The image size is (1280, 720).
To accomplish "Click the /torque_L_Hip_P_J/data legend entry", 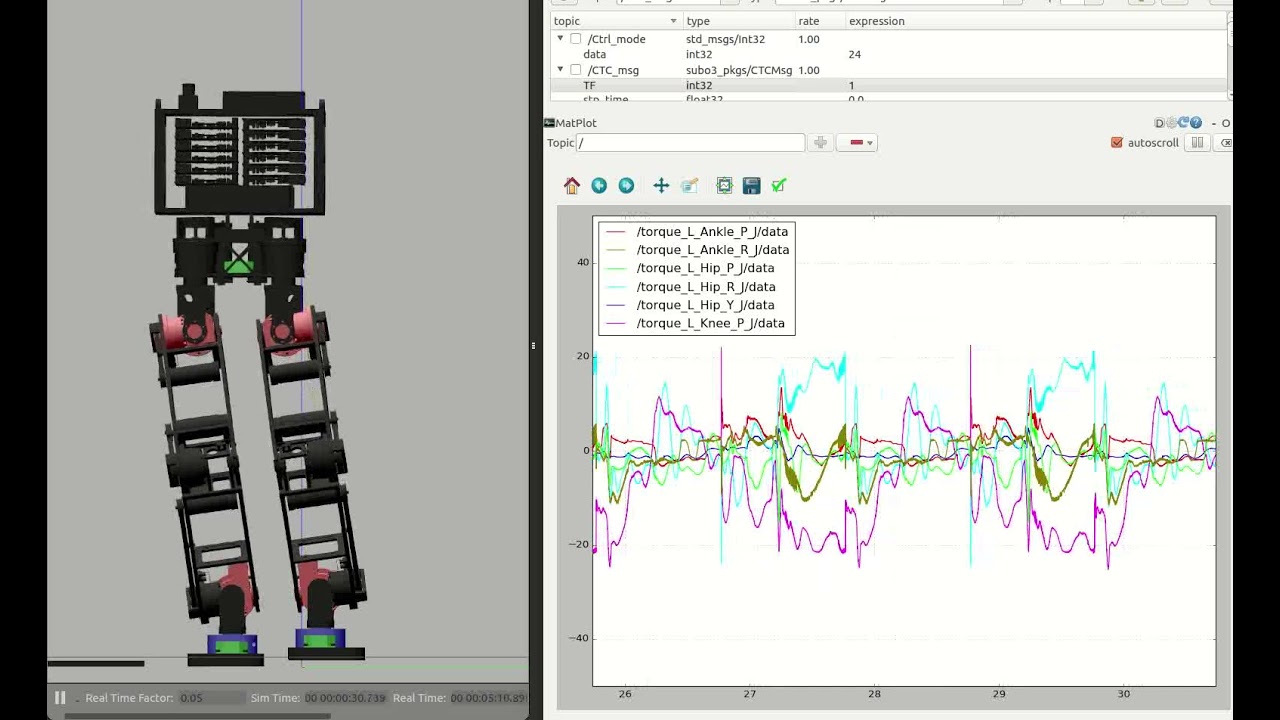I will [x=690, y=268].
